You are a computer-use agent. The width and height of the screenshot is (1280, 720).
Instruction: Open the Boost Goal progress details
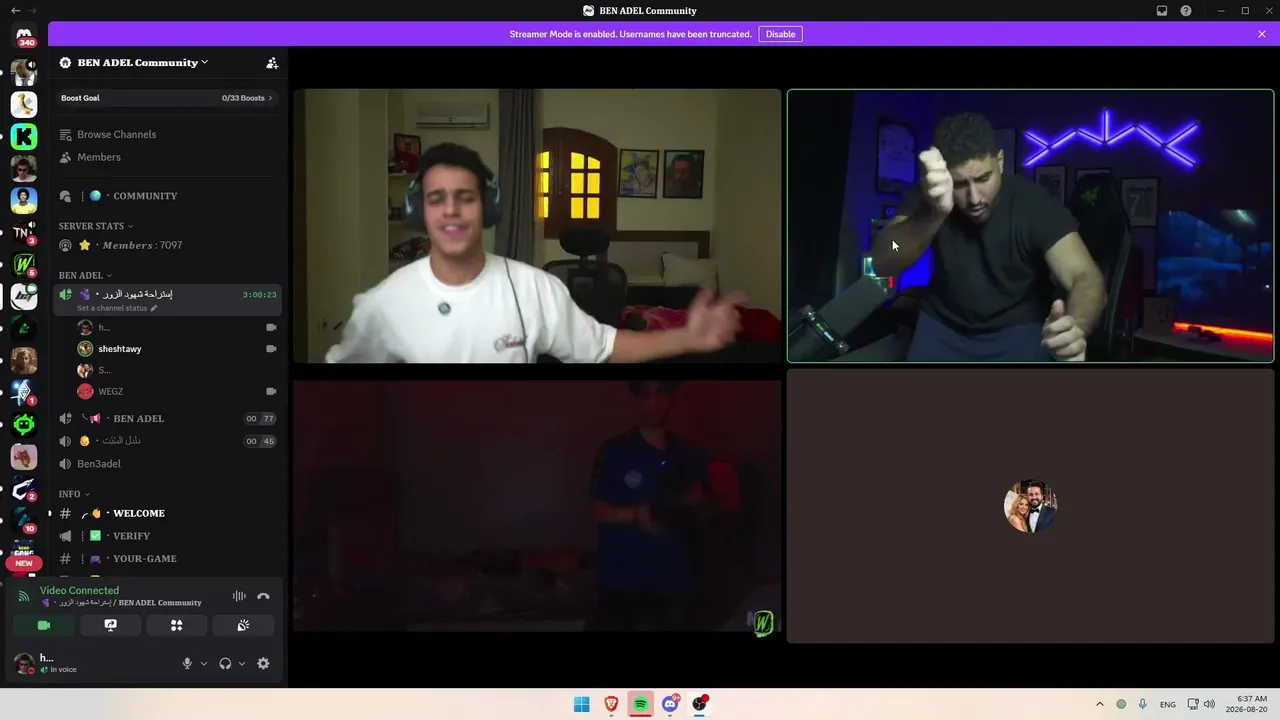click(x=167, y=98)
